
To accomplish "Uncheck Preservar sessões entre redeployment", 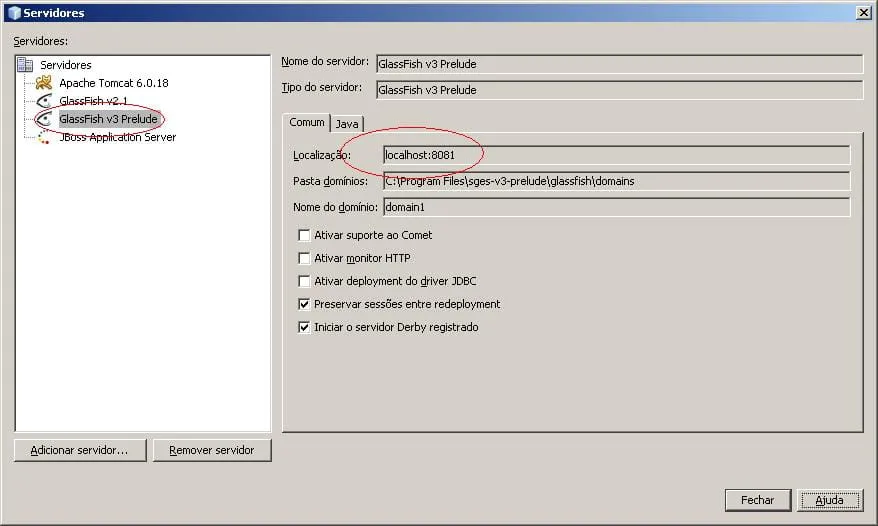I will (x=304, y=304).
